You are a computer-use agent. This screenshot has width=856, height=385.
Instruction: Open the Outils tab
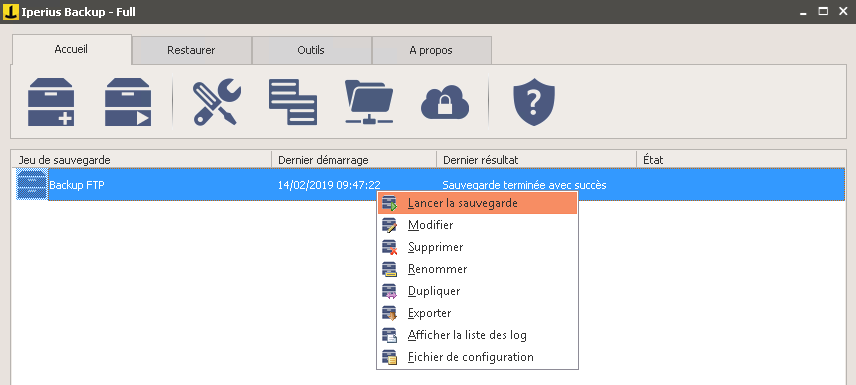[x=311, y=50]
